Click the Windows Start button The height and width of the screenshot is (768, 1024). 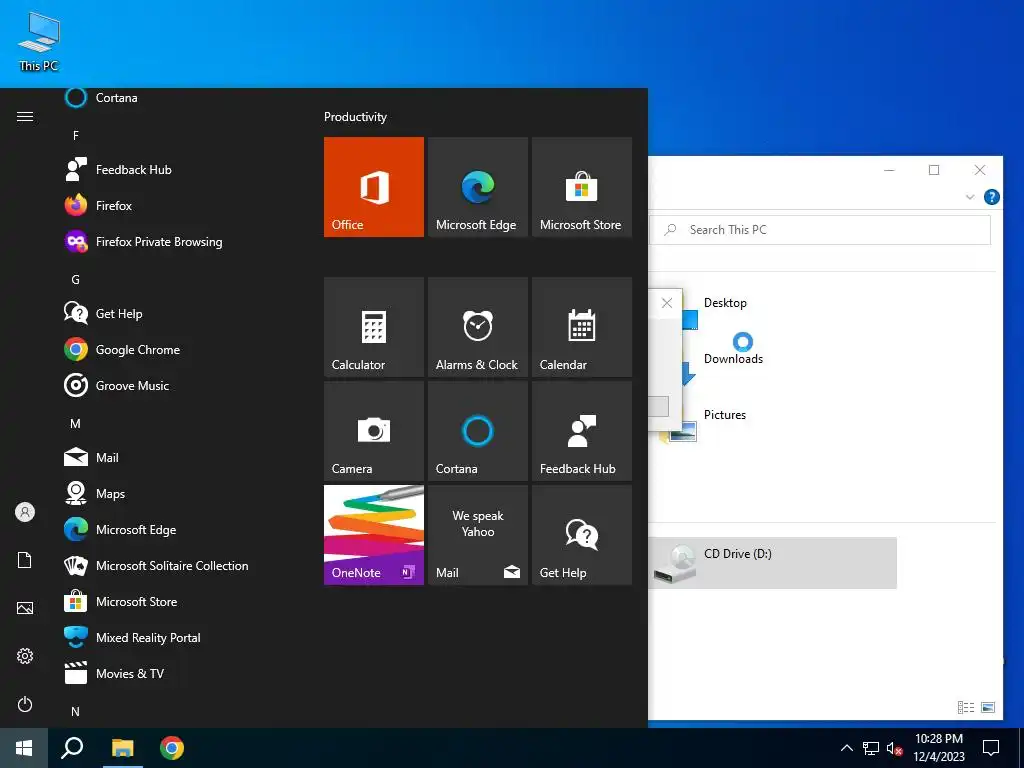[x=24, y=748]
